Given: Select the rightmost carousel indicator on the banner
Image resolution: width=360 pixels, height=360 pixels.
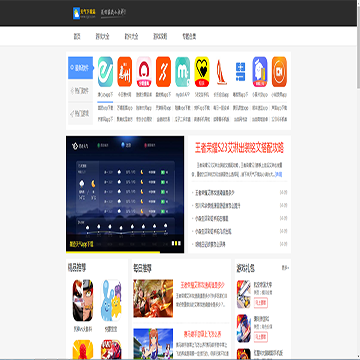Looking at the screenshot, I should pyautogui.click(x=179, y=243).
